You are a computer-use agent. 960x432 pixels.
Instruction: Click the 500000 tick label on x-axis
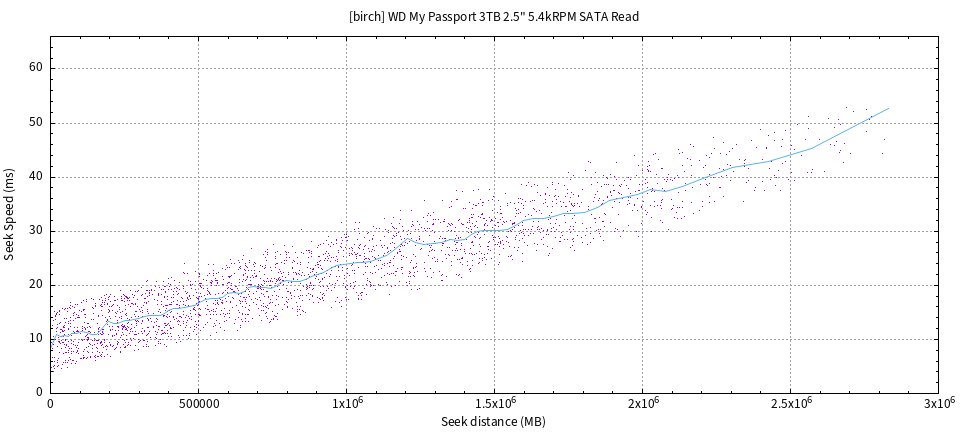click(x=198, y=405)
